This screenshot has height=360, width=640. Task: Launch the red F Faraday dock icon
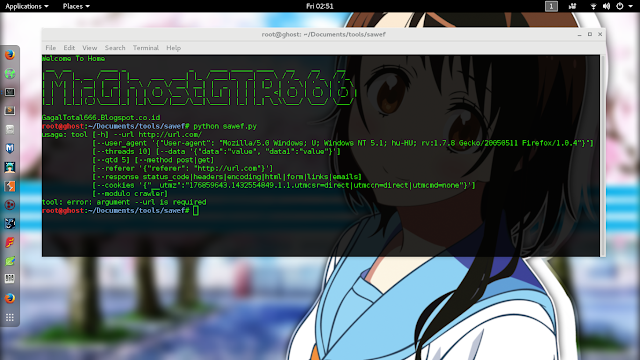[10, 242]
